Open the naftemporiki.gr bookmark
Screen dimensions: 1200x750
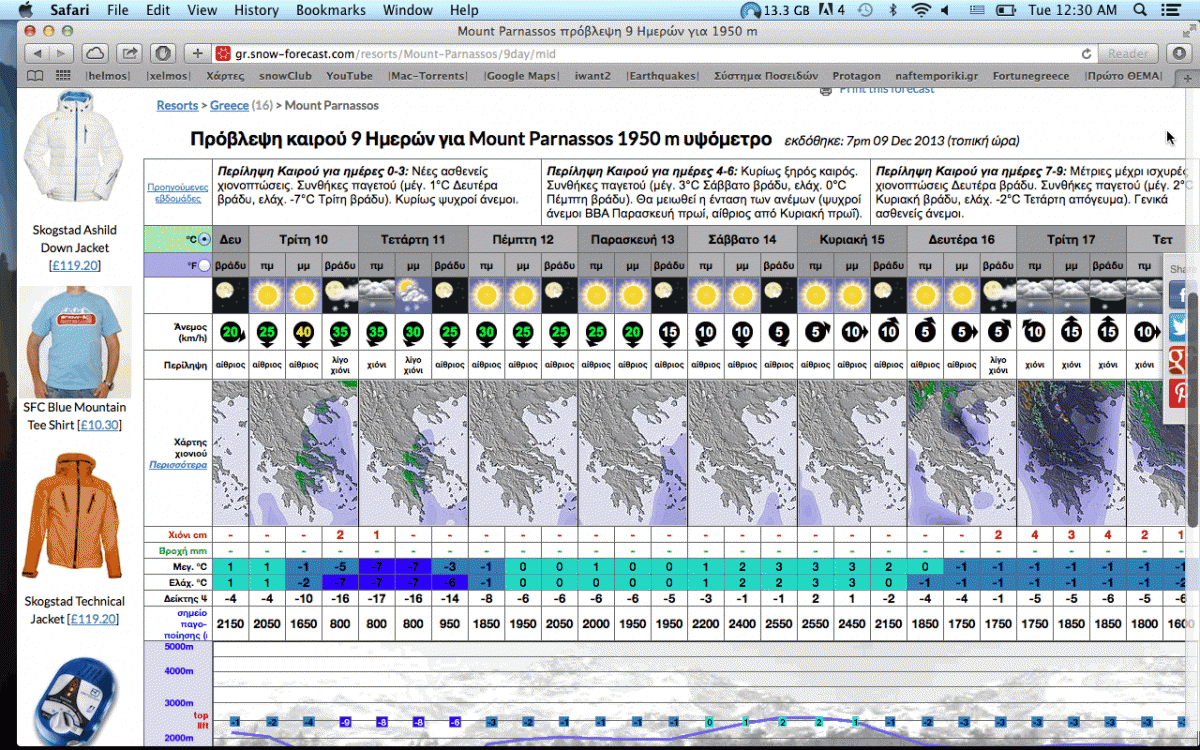(937, 75)
